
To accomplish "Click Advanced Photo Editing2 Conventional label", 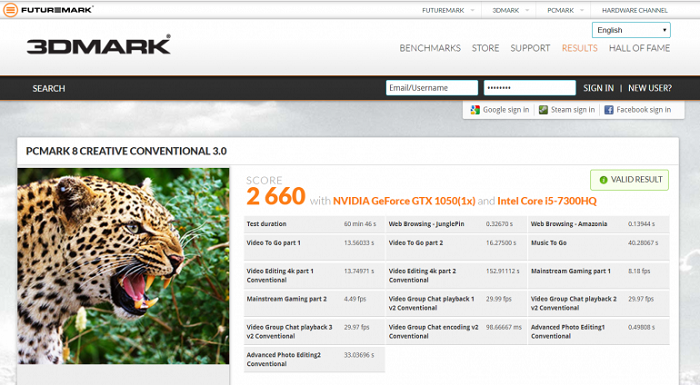I will (x=283, y=359).
